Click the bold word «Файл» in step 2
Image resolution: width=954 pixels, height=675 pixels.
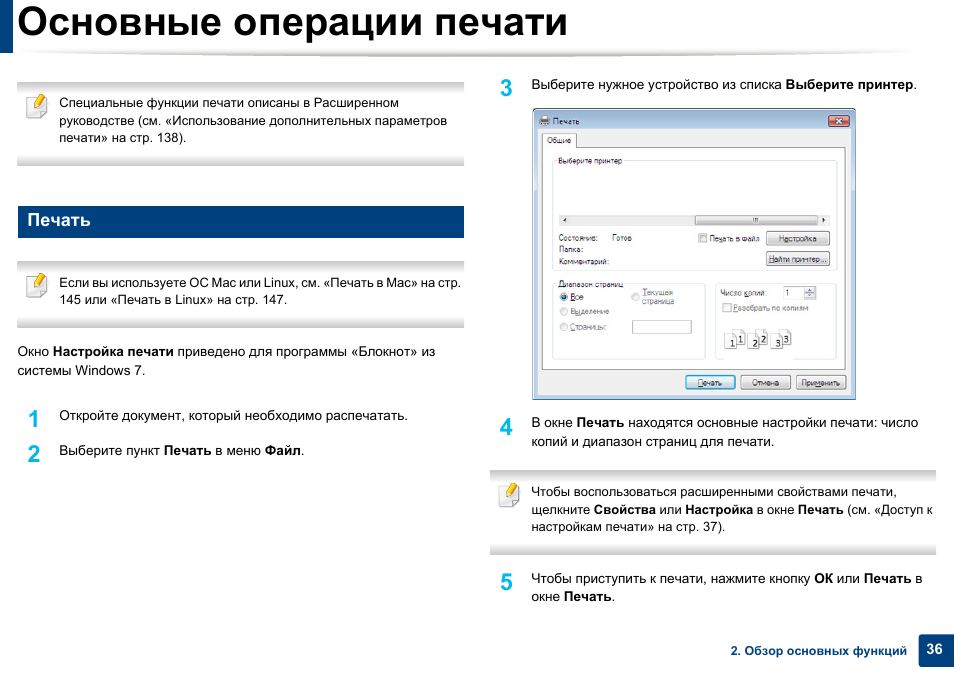[283, 450]
